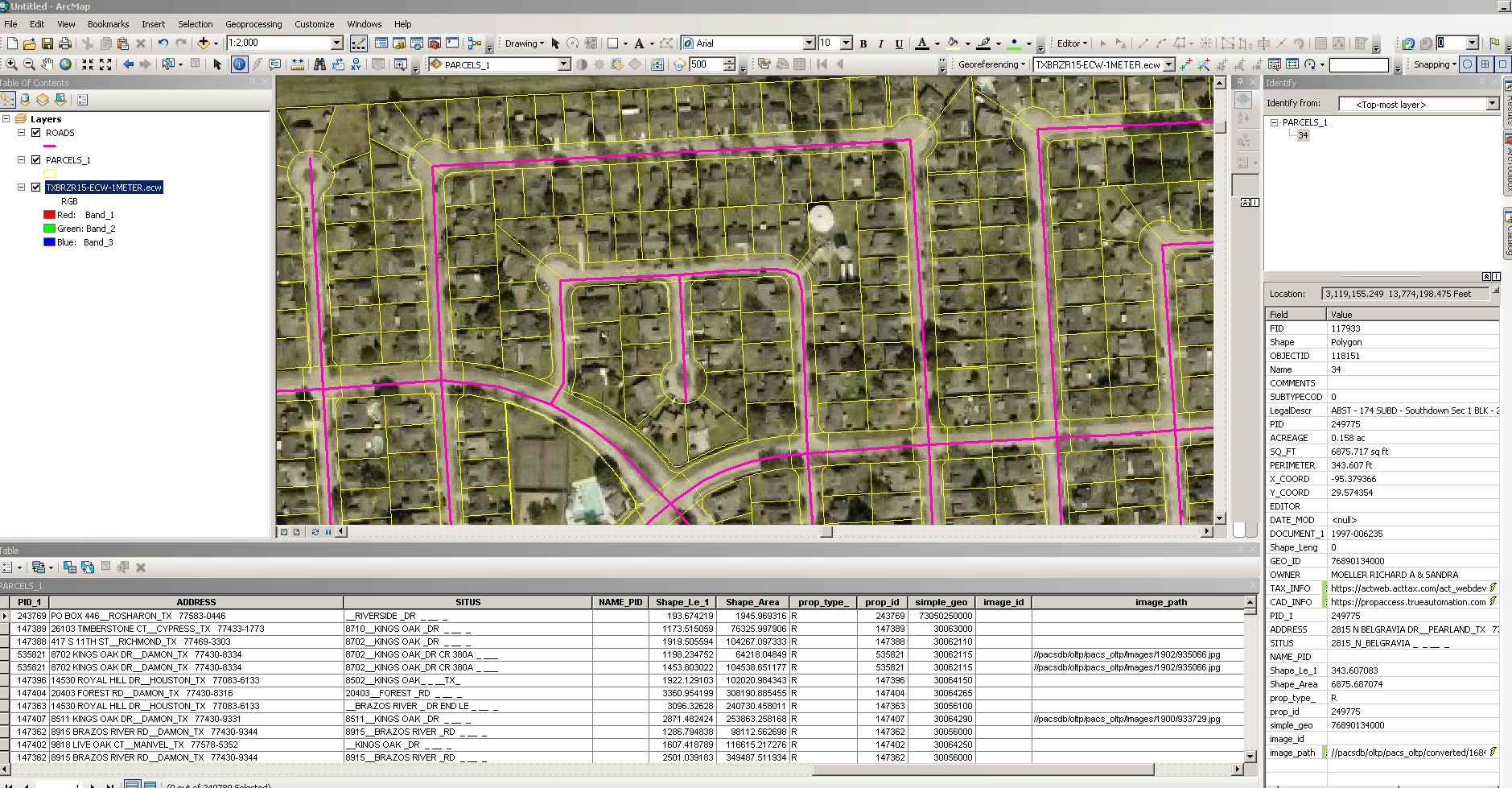Switch to List By Visibility view icon

coord(43,100)
